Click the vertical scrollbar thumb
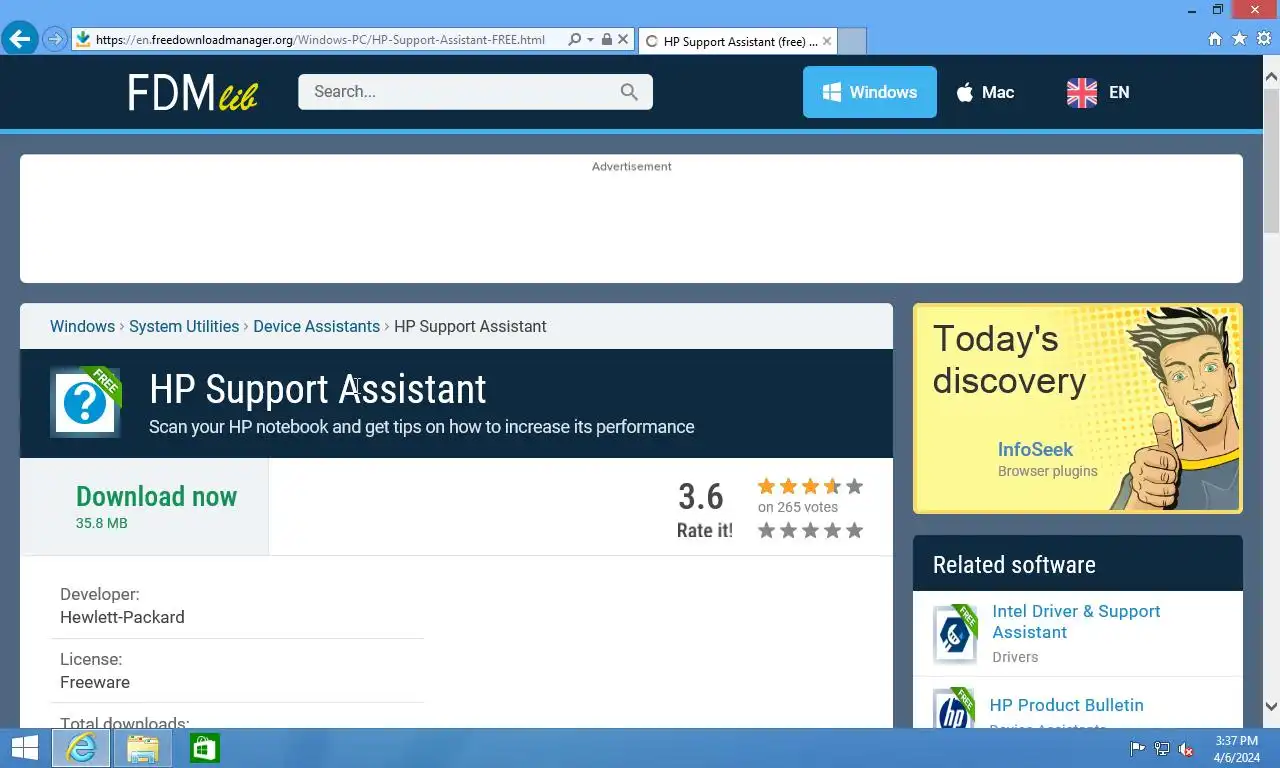The width and height of the screenshot is (1280, 768). coord(1271,160)
